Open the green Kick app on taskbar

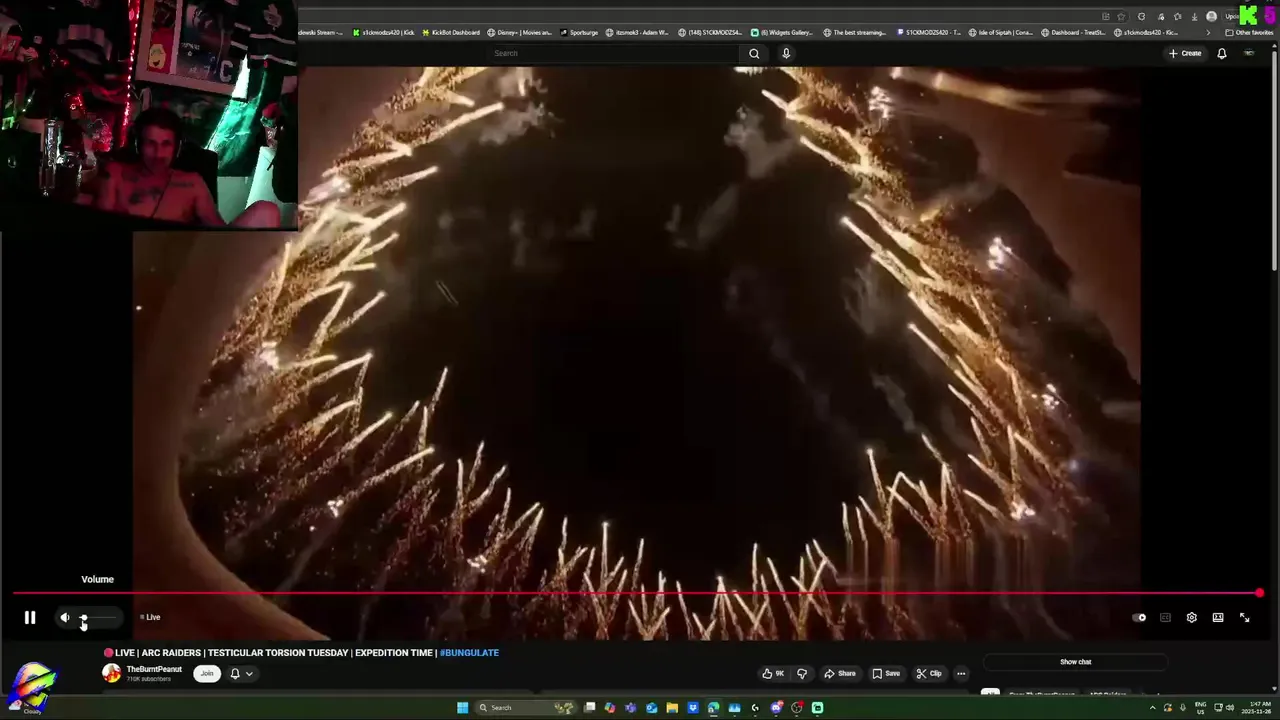point(817,708)
